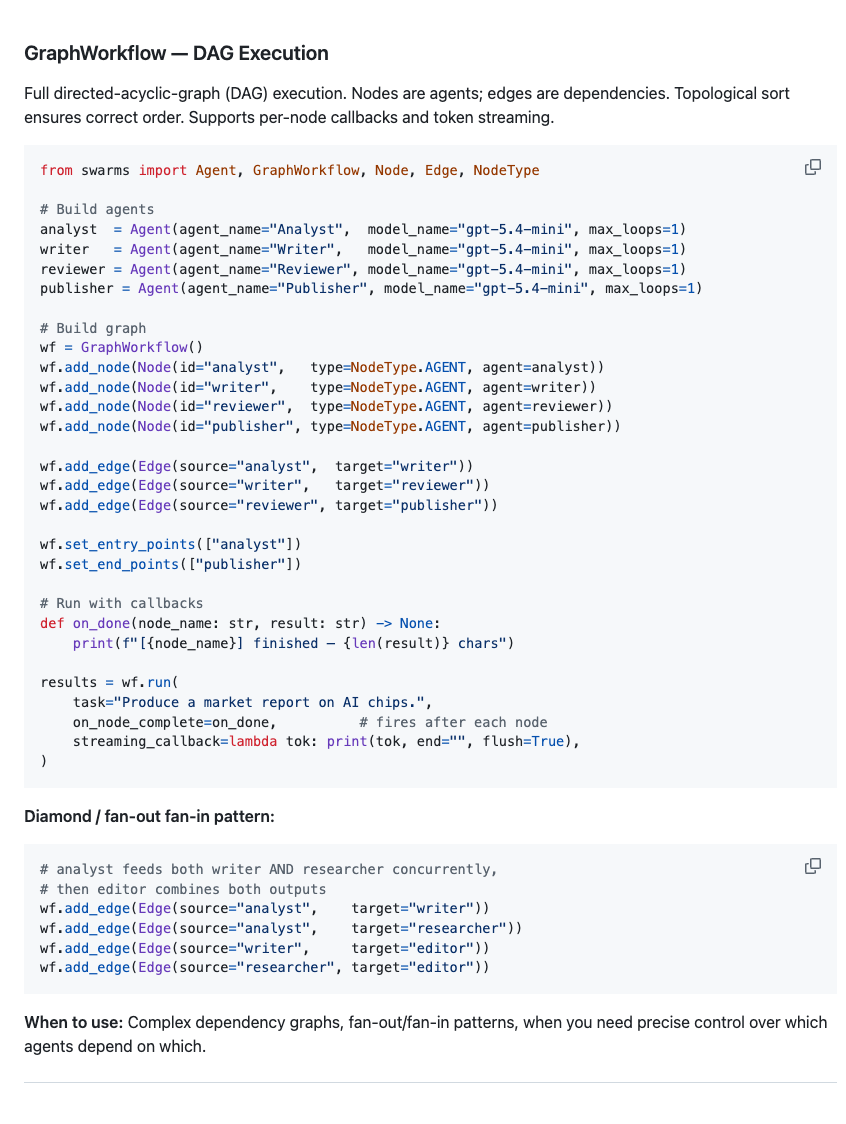Click the "wf = GraphWorkflow()" line
The height and width of the screenshot is (1124, 846).
(122, 347)
